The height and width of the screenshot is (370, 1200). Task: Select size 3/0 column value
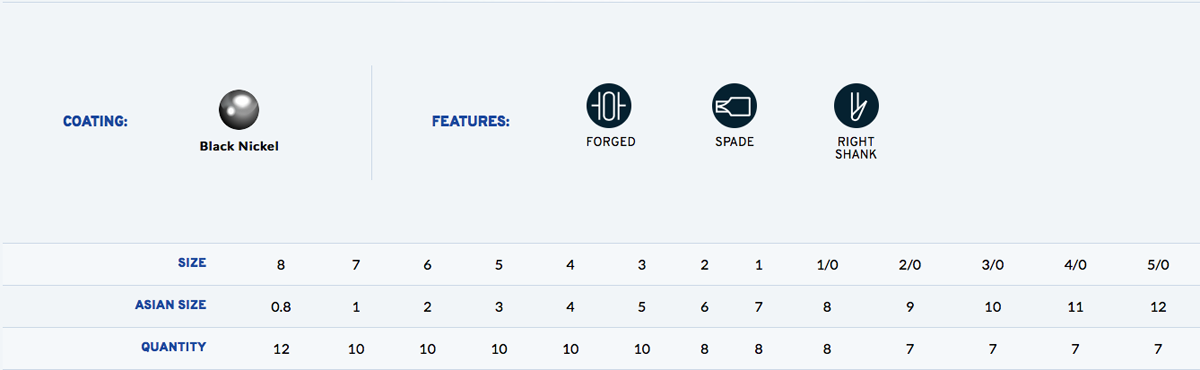[992, 265]
